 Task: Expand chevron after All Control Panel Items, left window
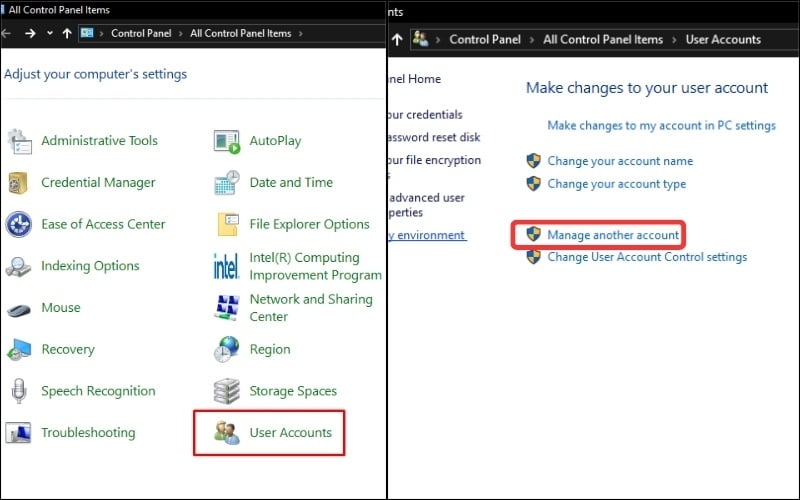tap(301, 34)
